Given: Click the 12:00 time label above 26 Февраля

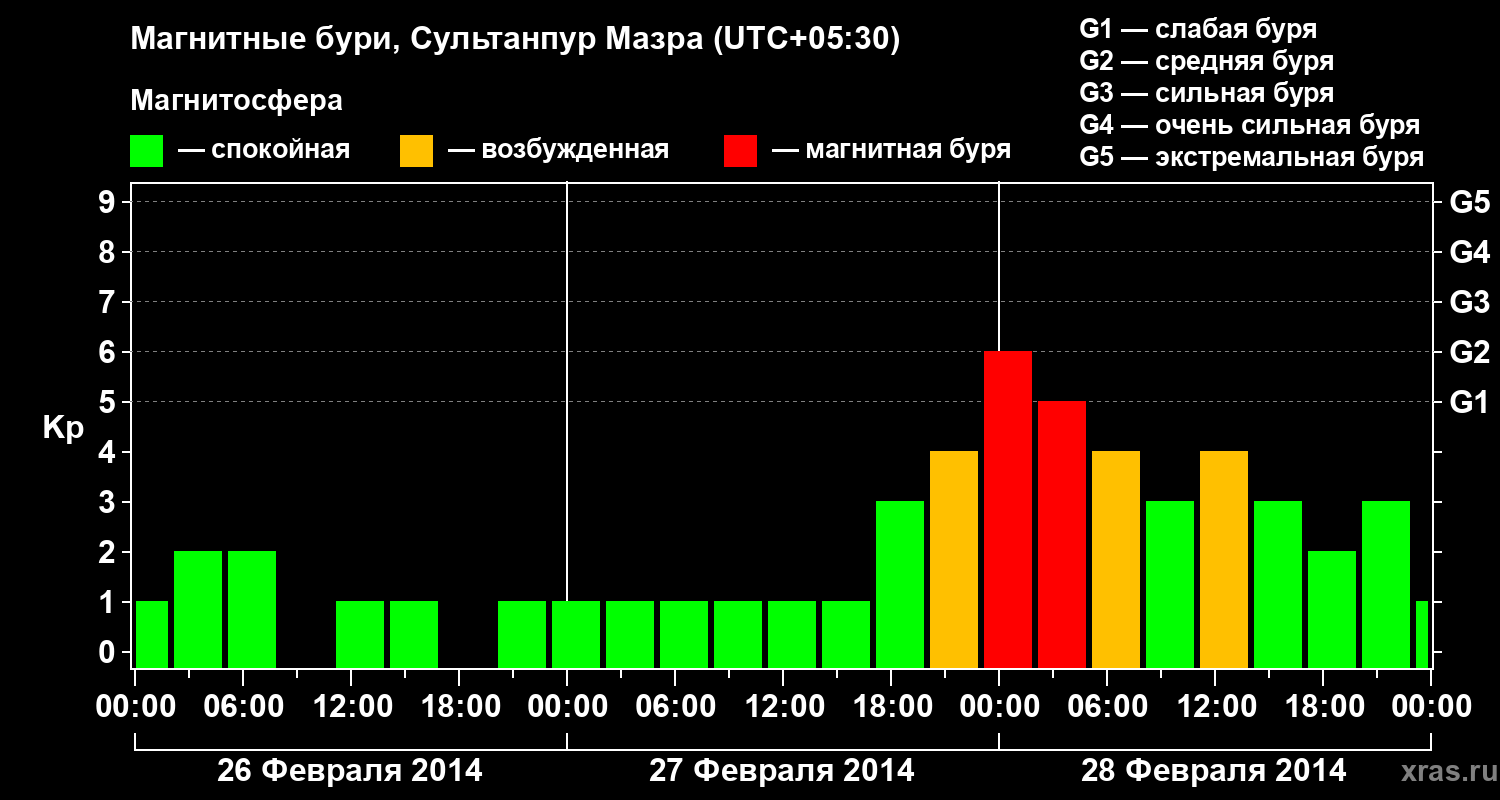Looking at the screenshot, I should click(x=351, y=707).
